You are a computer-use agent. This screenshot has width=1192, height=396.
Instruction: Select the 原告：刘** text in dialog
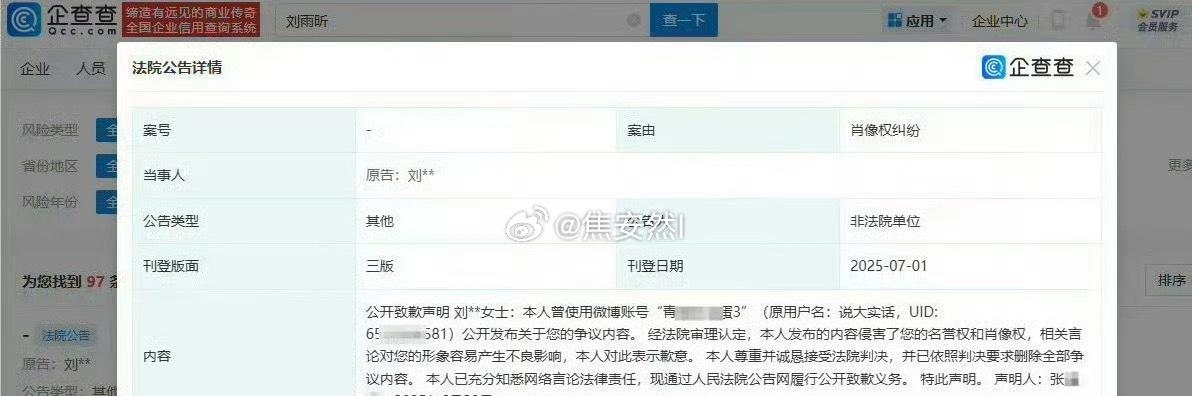click(400, 176)
